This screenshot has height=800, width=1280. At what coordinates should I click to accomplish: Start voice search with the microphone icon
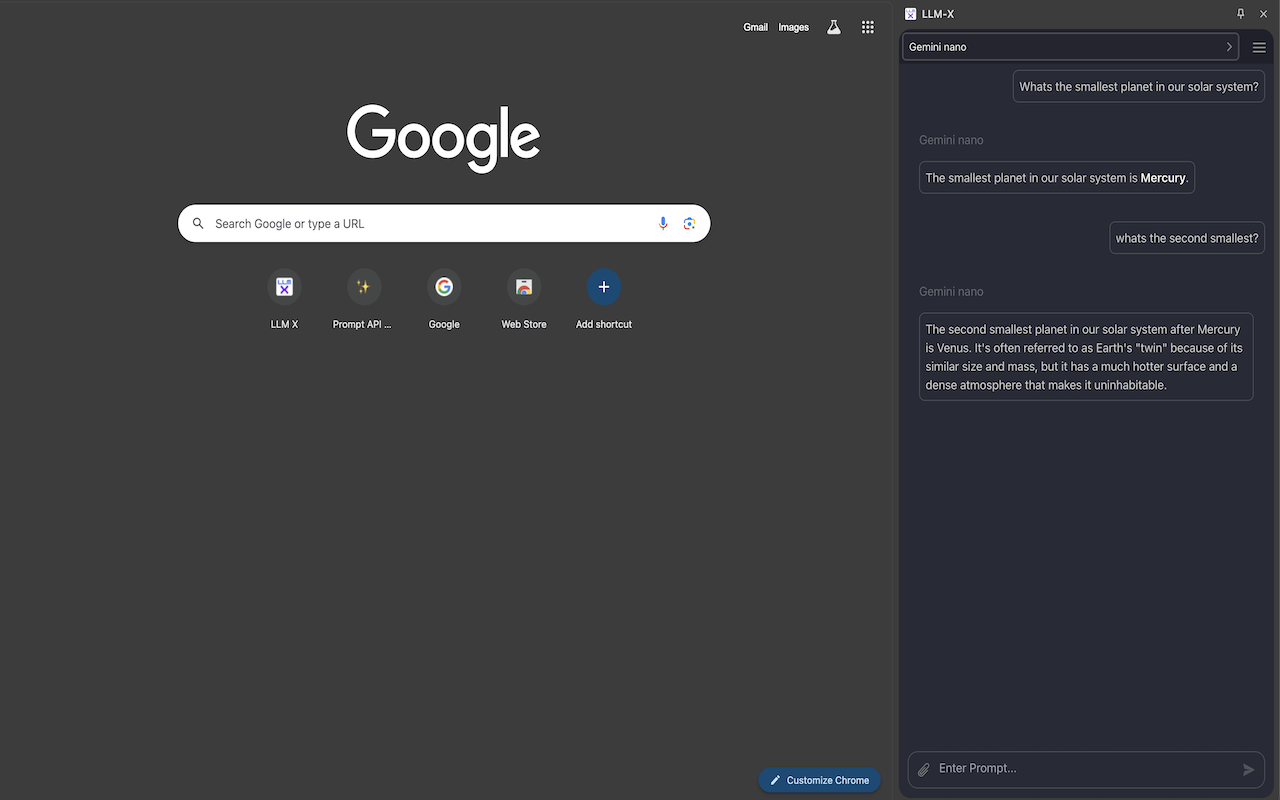pos(663,224)
